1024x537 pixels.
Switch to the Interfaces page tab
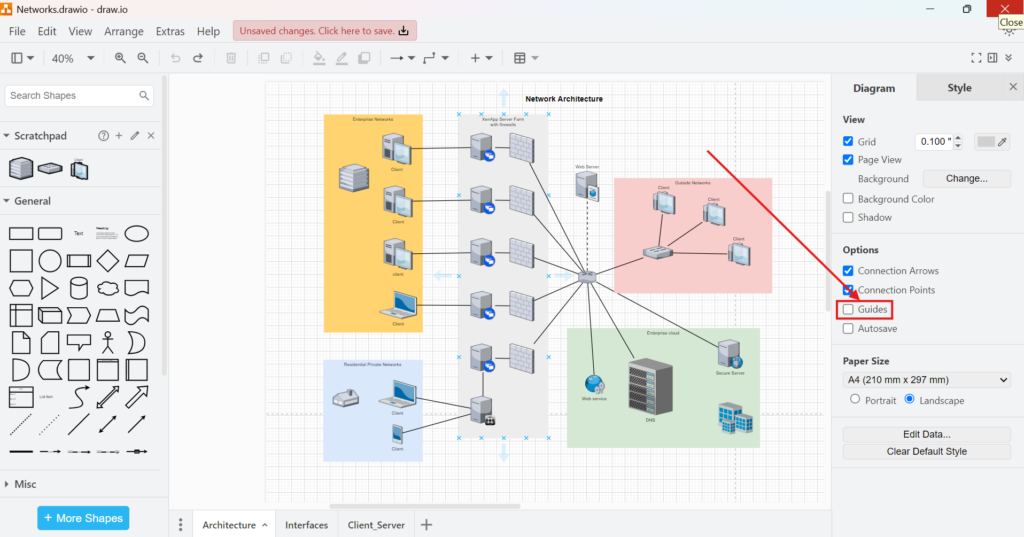click(306, 525)
